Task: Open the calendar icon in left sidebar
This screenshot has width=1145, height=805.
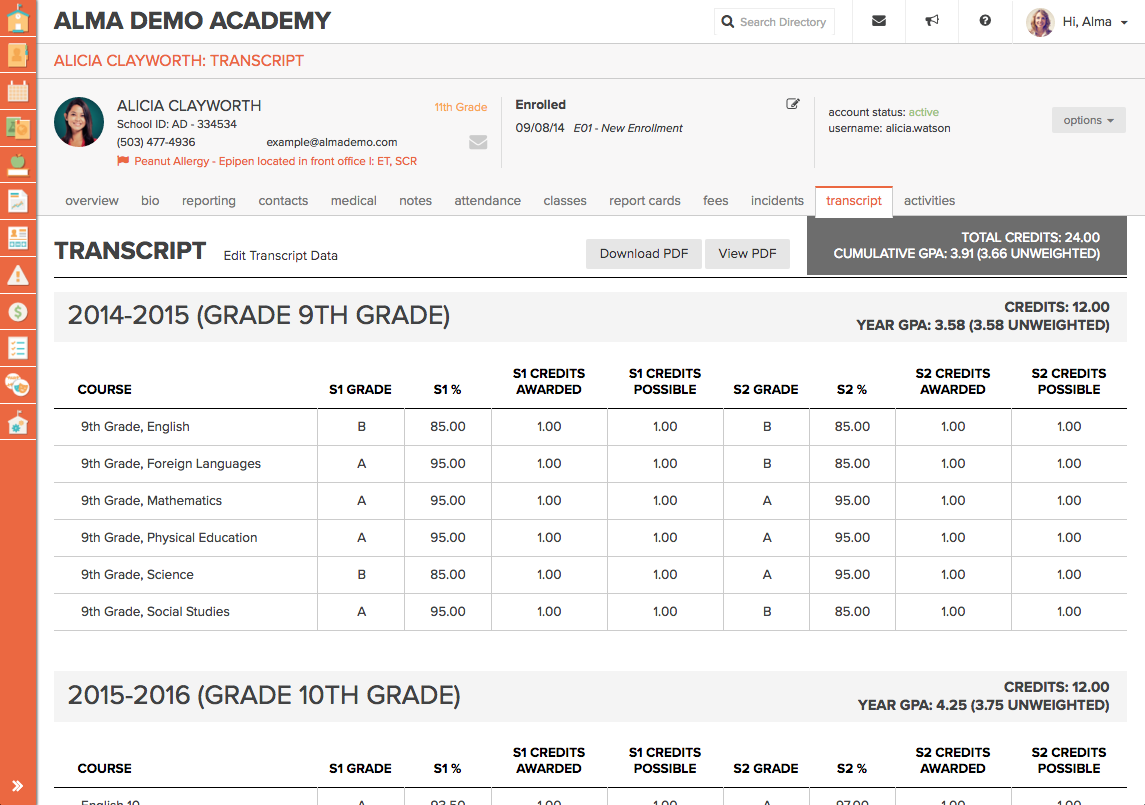Action: click(18, 91)
